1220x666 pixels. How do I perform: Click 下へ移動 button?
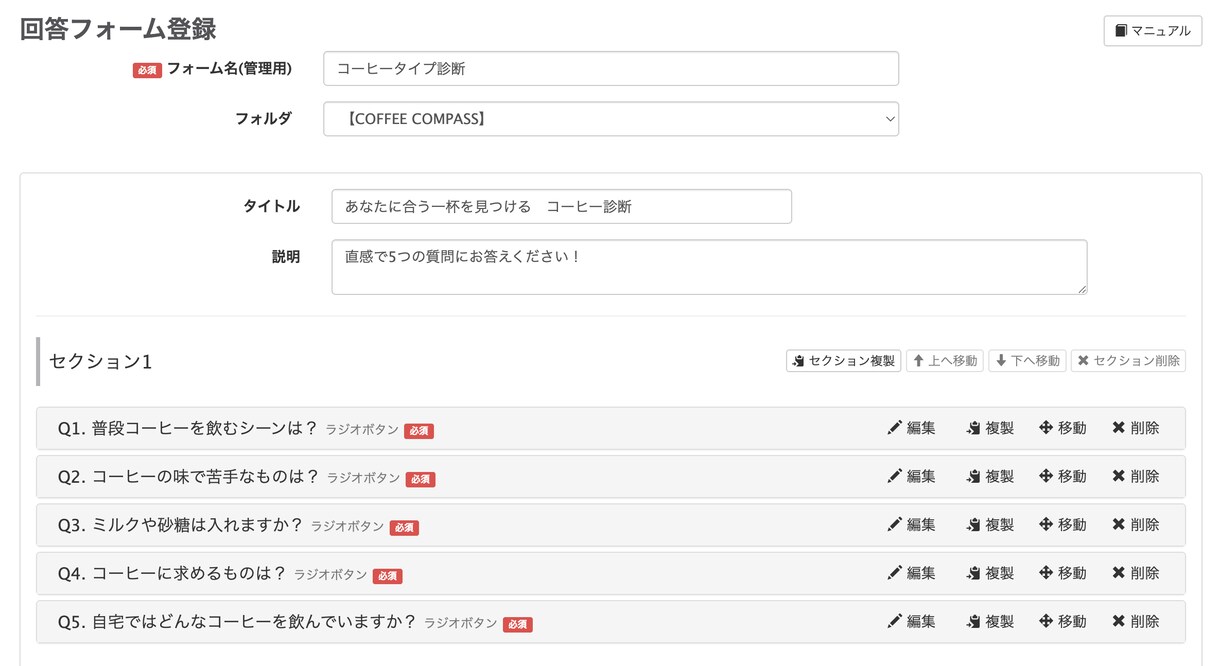(1027, 361)
